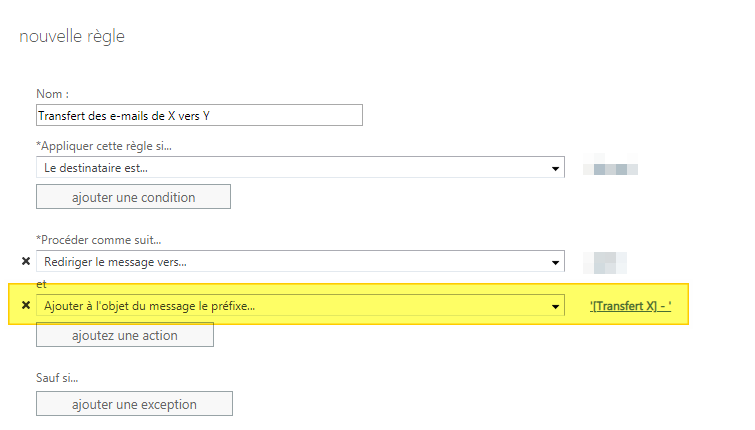Add an exception with "ajouter une exception"
Viewport: 755px width, 430px height.
134,404
